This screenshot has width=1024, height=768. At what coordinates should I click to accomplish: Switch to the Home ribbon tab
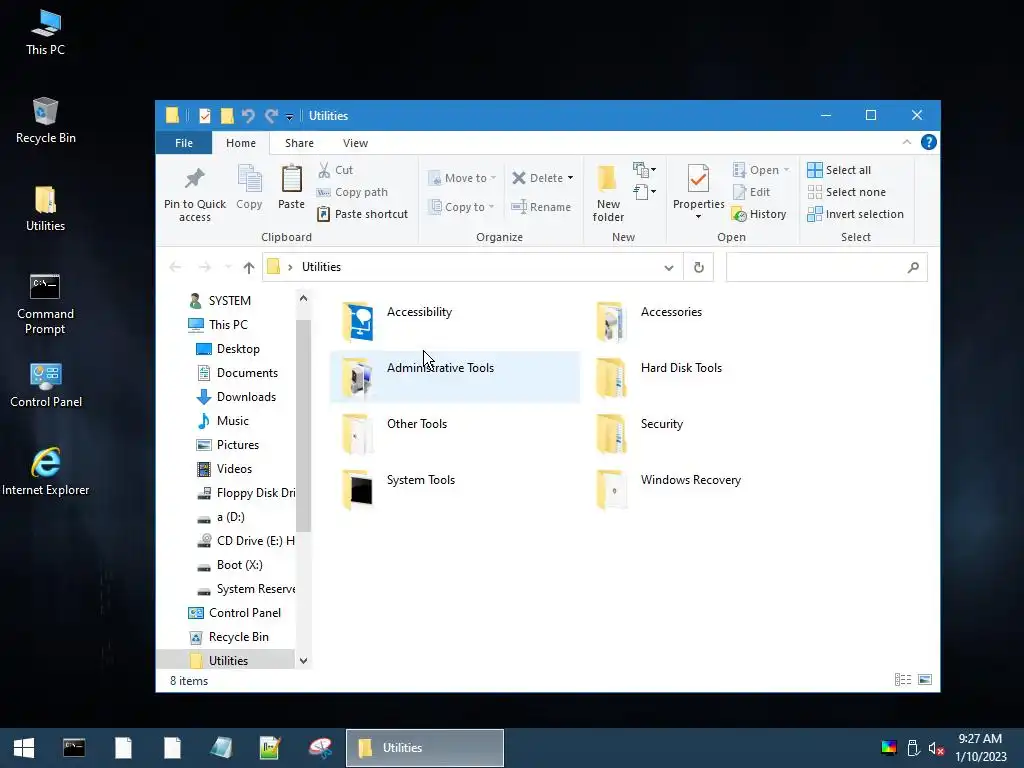pos(241,143)
